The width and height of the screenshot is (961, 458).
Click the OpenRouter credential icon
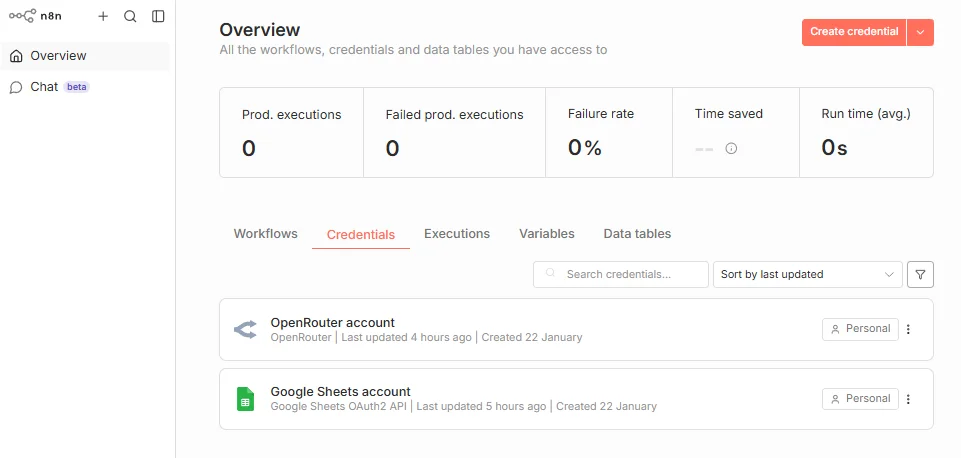click(245, 329)
